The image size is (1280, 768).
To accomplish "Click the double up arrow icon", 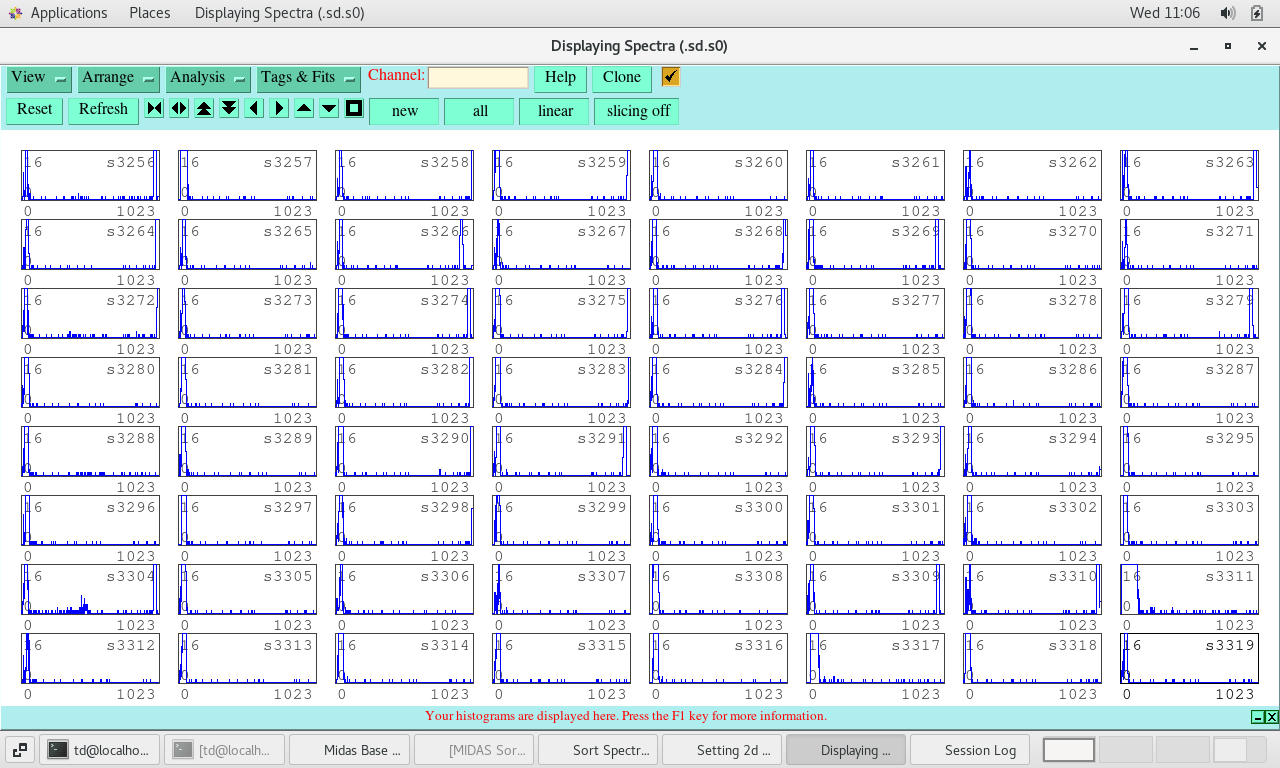I will (204, 109).
